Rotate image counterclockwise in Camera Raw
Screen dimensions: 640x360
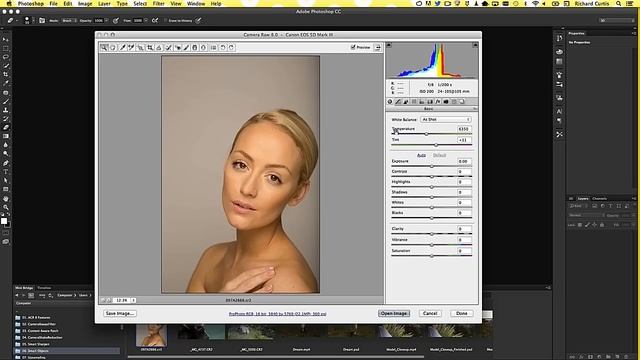pyautogui.click(x=222, y=48)
